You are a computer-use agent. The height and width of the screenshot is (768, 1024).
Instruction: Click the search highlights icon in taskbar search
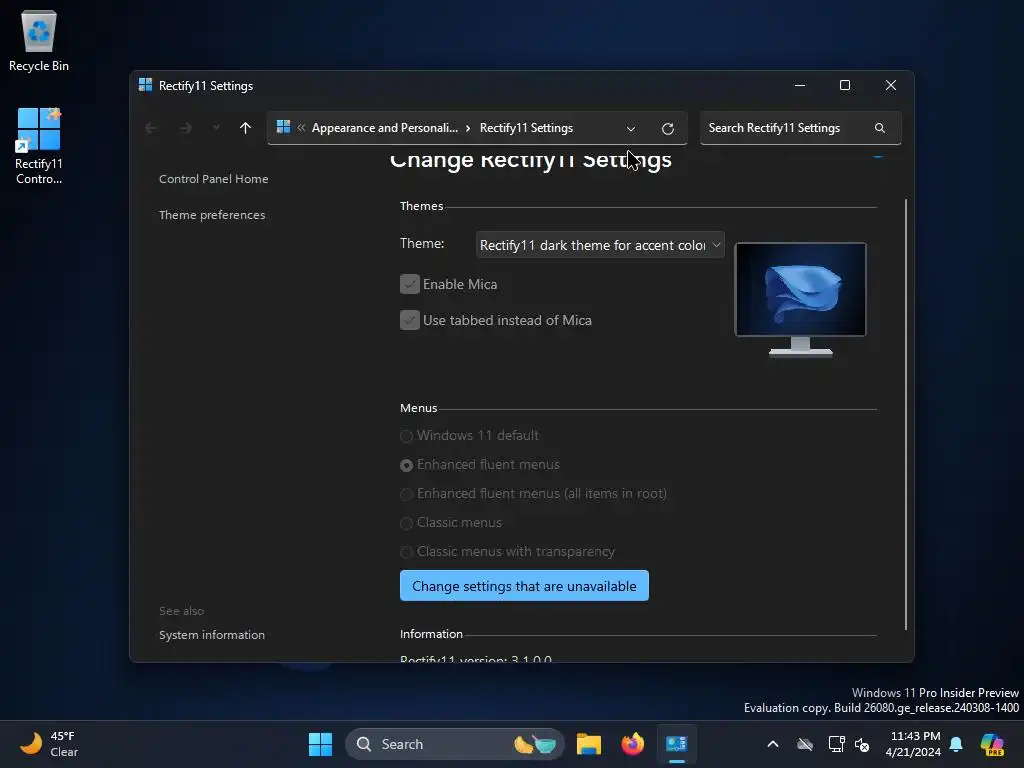[535, 744]
